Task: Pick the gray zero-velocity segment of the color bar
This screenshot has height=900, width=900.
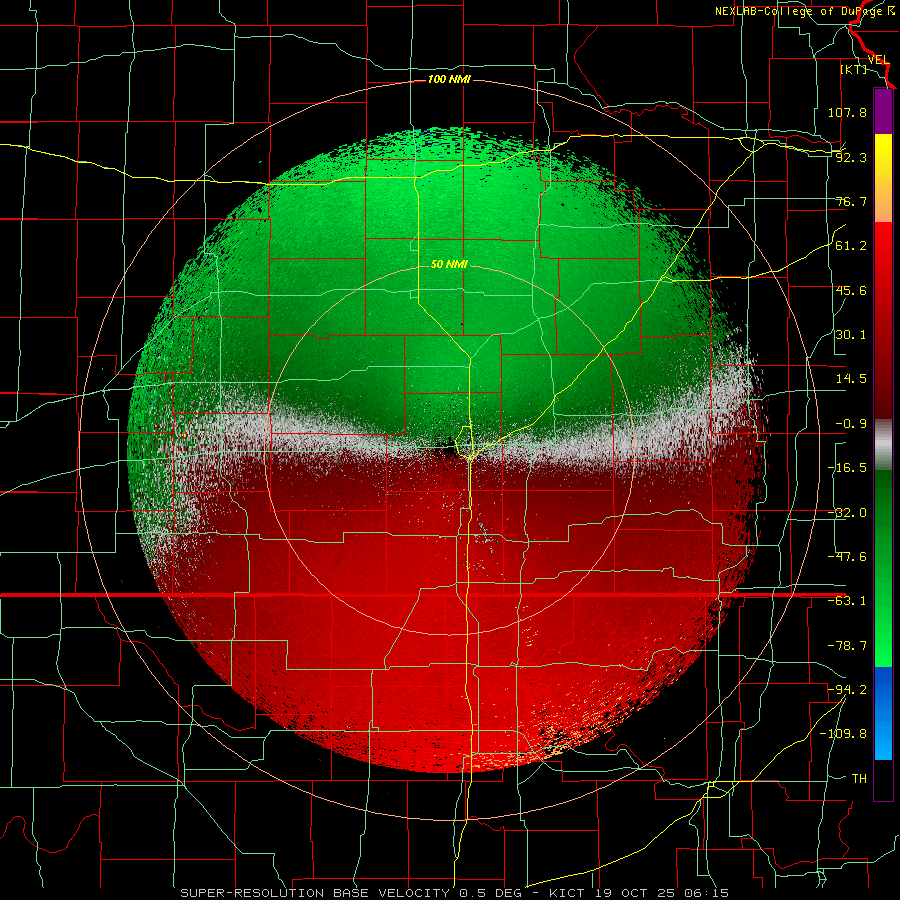Action: point(883,445)
